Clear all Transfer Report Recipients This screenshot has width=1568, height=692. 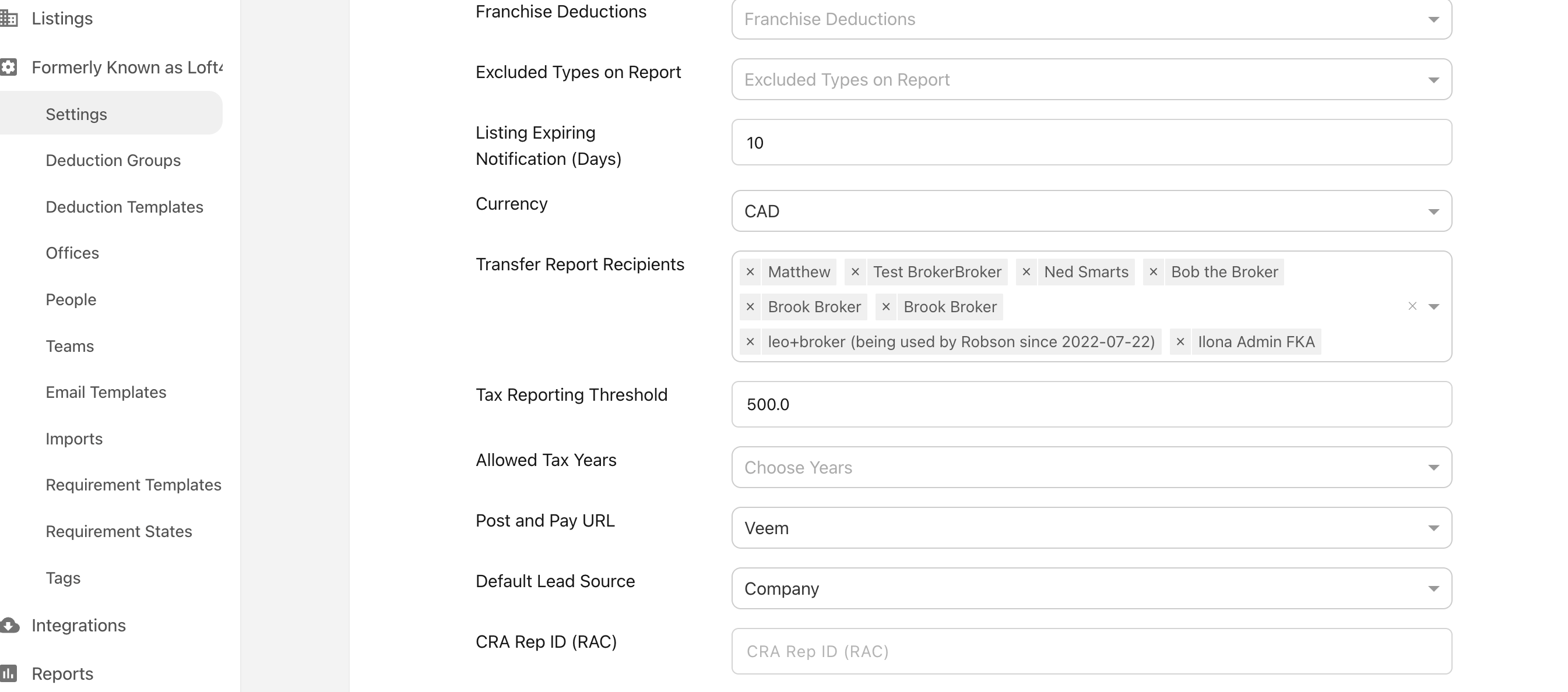click(x=1412, y=306)
